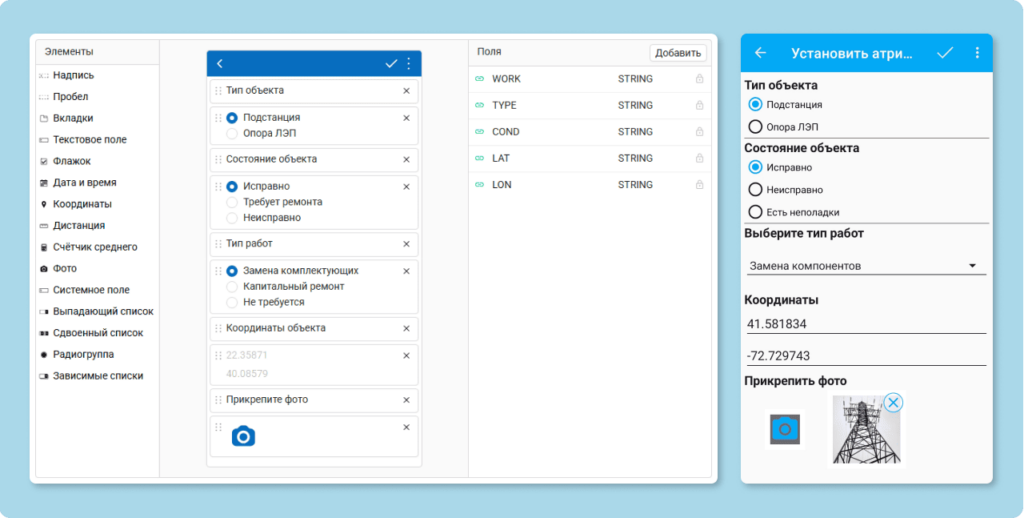The width and height of the screenshot is (1024, 518).
Task: Click the checkmark in form editor header
Action: point(391,64)
